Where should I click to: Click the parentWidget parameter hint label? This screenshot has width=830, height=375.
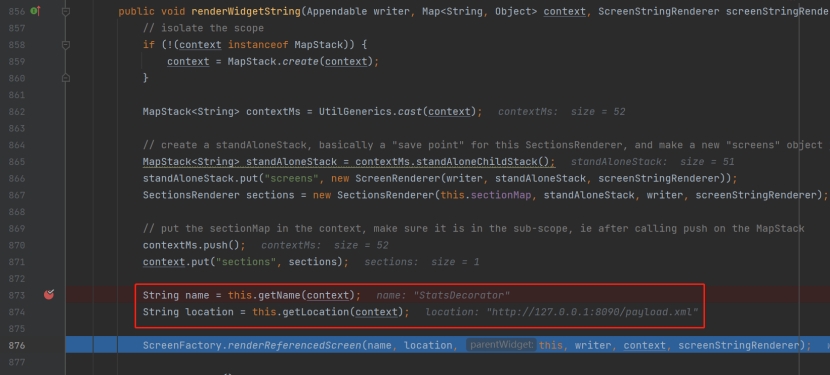501,345
